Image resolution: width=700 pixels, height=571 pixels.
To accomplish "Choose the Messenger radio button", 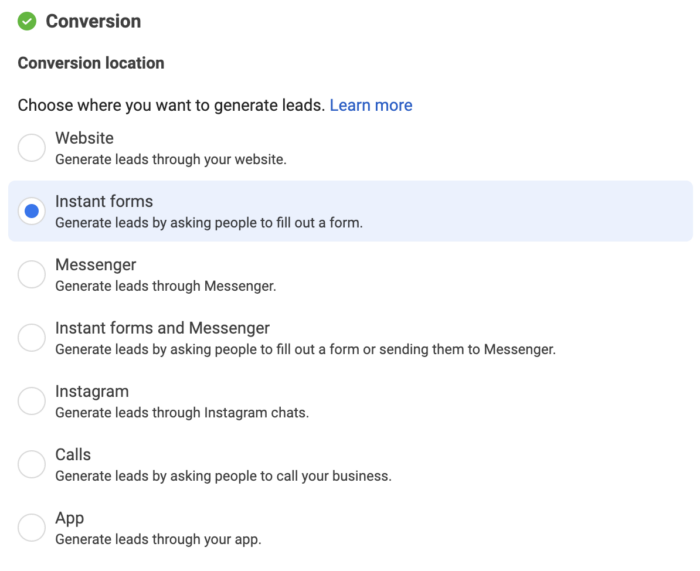I will coord(32,274).
